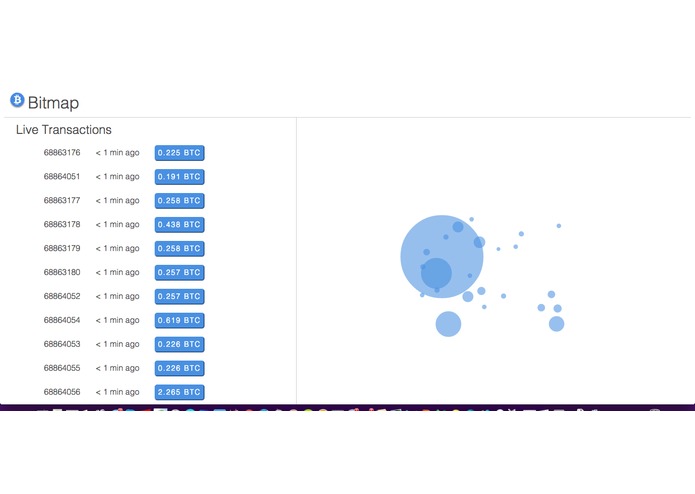Click the timestamp in row 68864056

coord(117,392)
